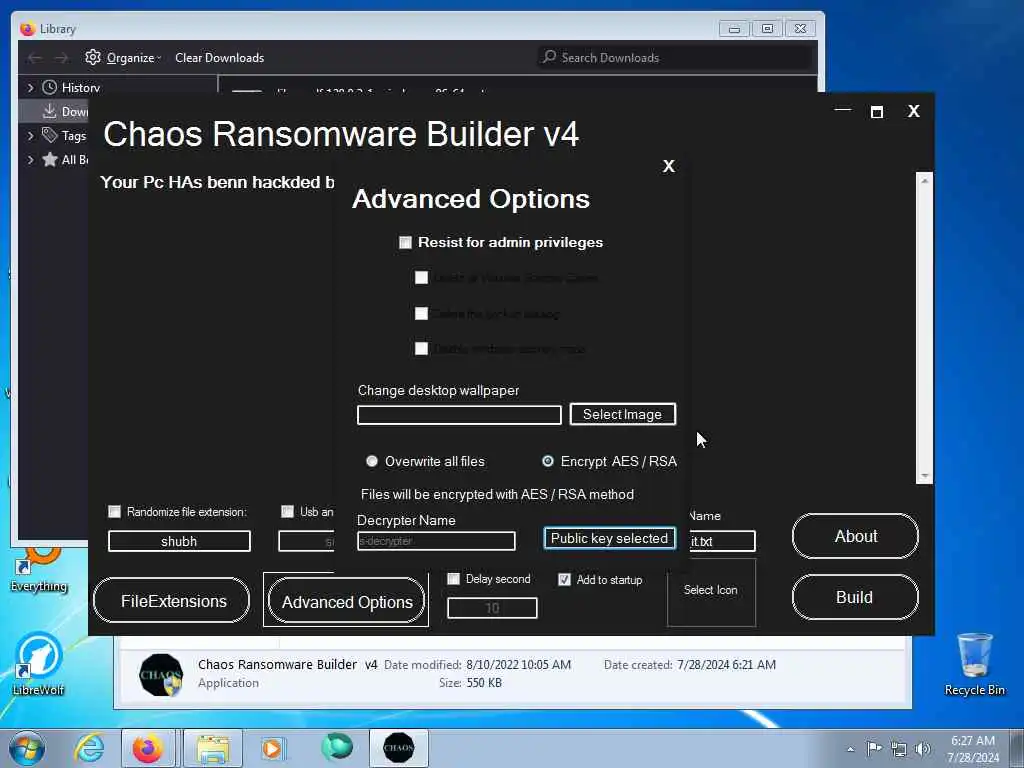Click the Organize gear icon in Library
The image size is (1024, 768).
[x=93, y=57]
